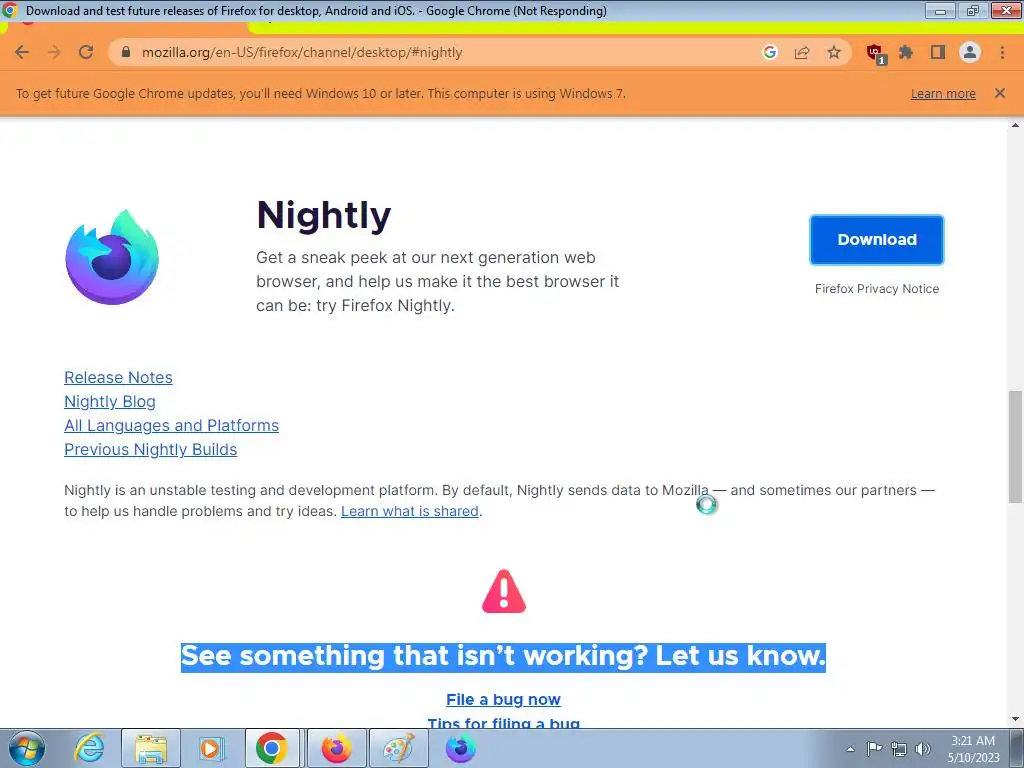Open Previous Nightly Builds link
Viewport: 1024px width, 768px height.
[x=150, y=450]
